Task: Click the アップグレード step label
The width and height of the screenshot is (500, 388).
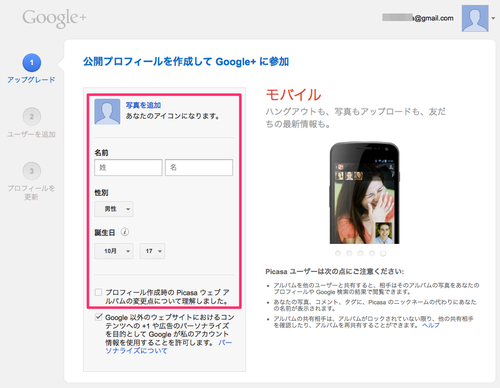Action: point(31,80)
